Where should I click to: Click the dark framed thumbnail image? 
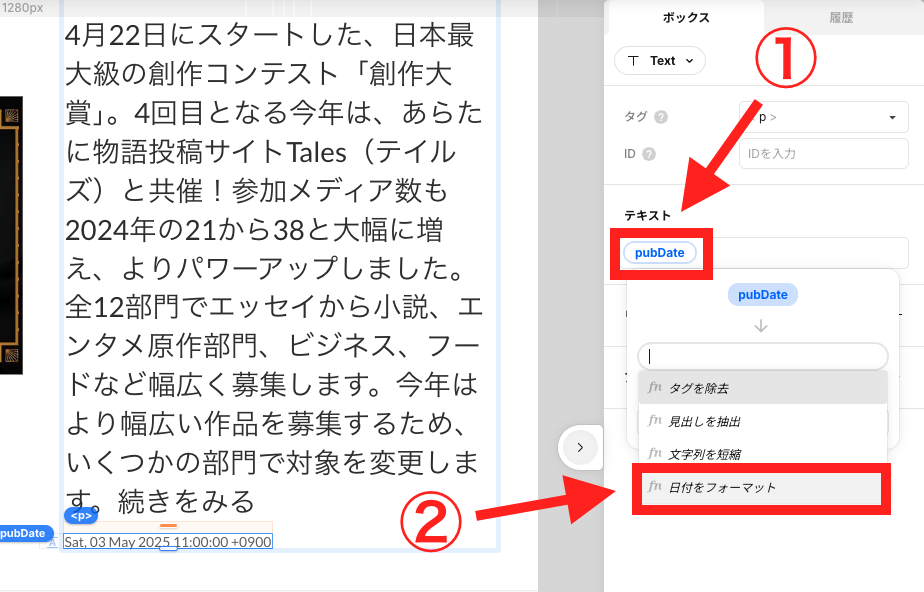point(11,235)
